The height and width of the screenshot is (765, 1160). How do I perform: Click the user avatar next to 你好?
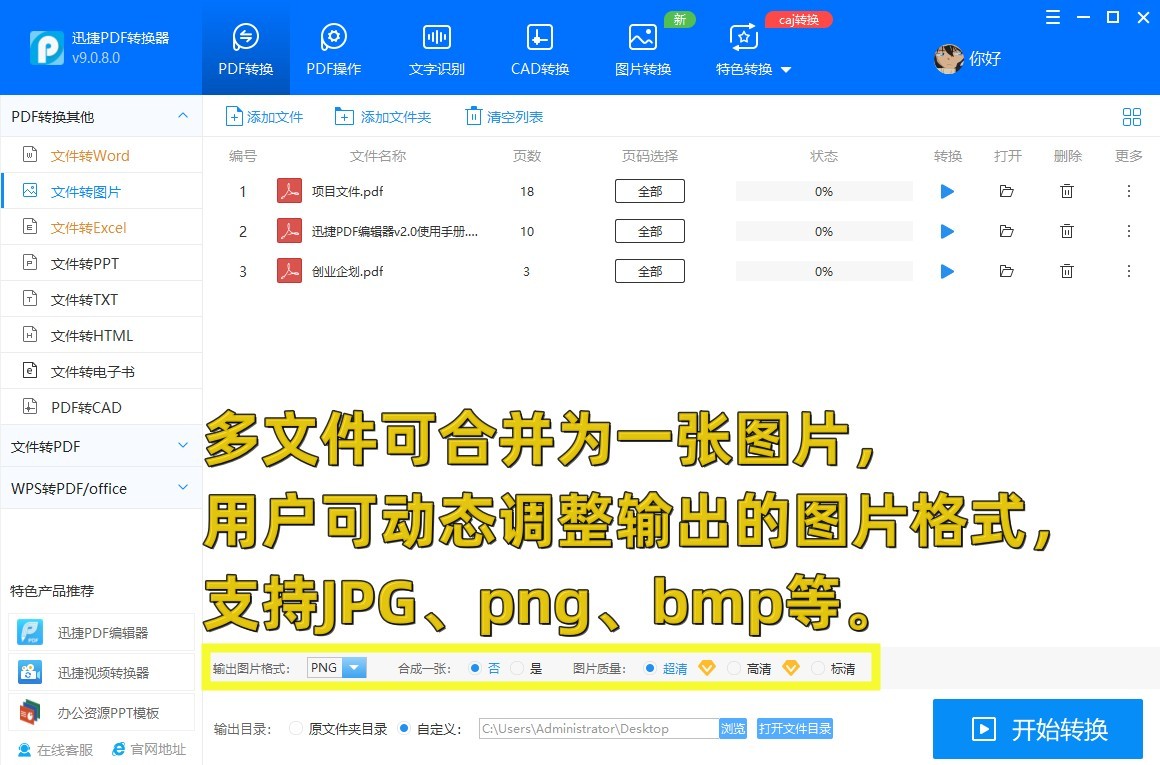click(x=948, y=58)
